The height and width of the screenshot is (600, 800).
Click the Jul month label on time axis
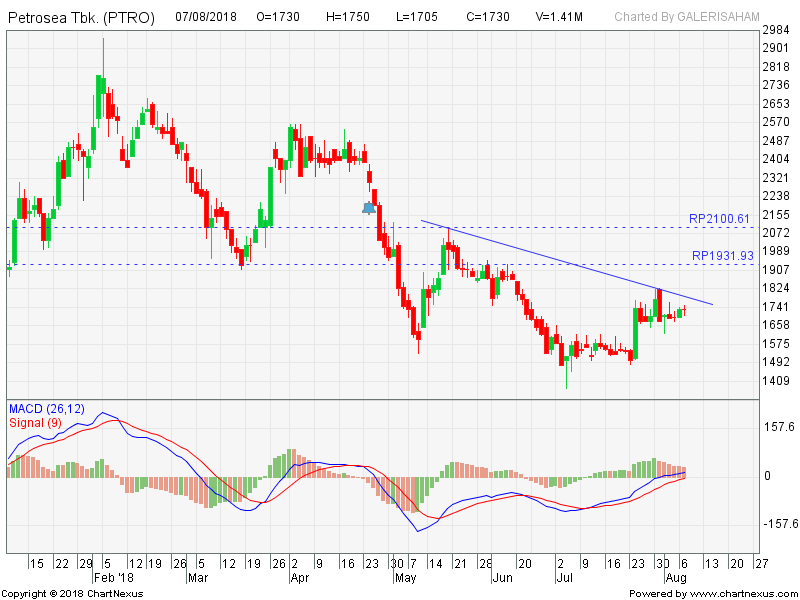[565, 578]
